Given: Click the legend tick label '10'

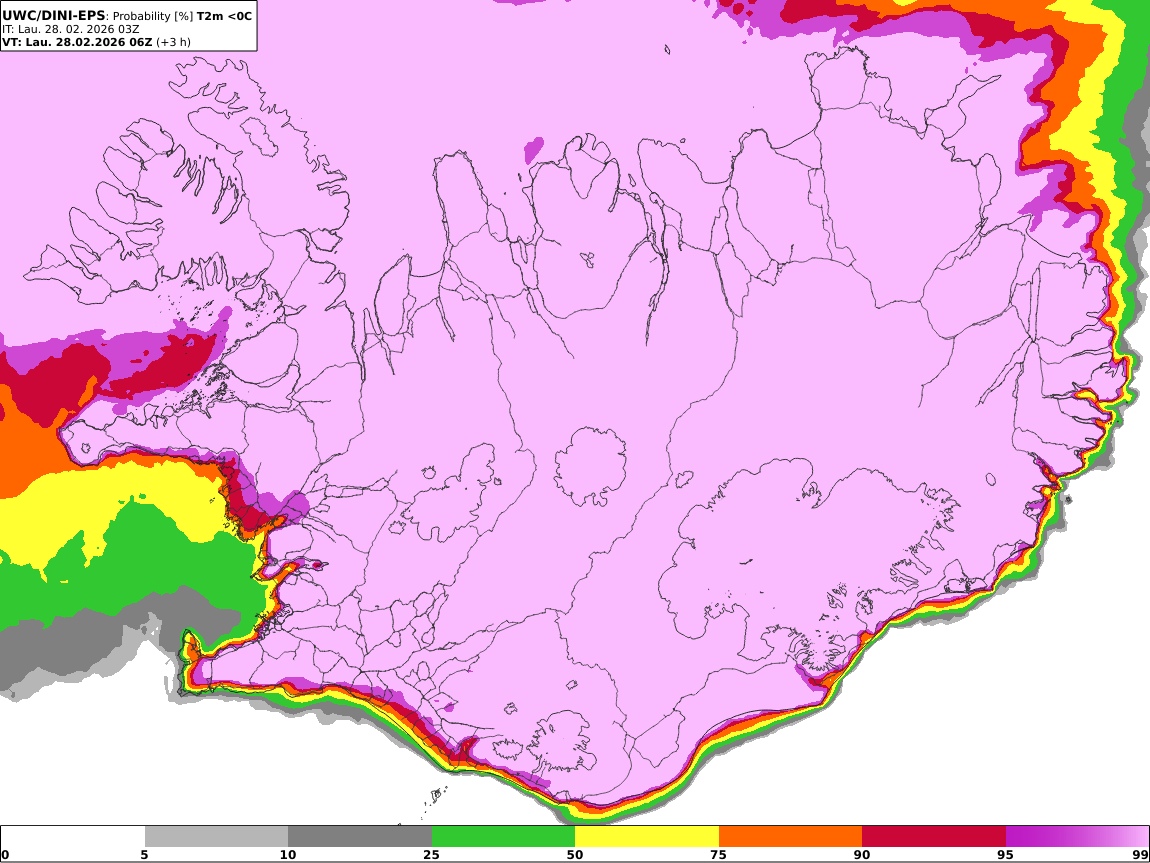Looking at the screenshot, I should [288, 855].
